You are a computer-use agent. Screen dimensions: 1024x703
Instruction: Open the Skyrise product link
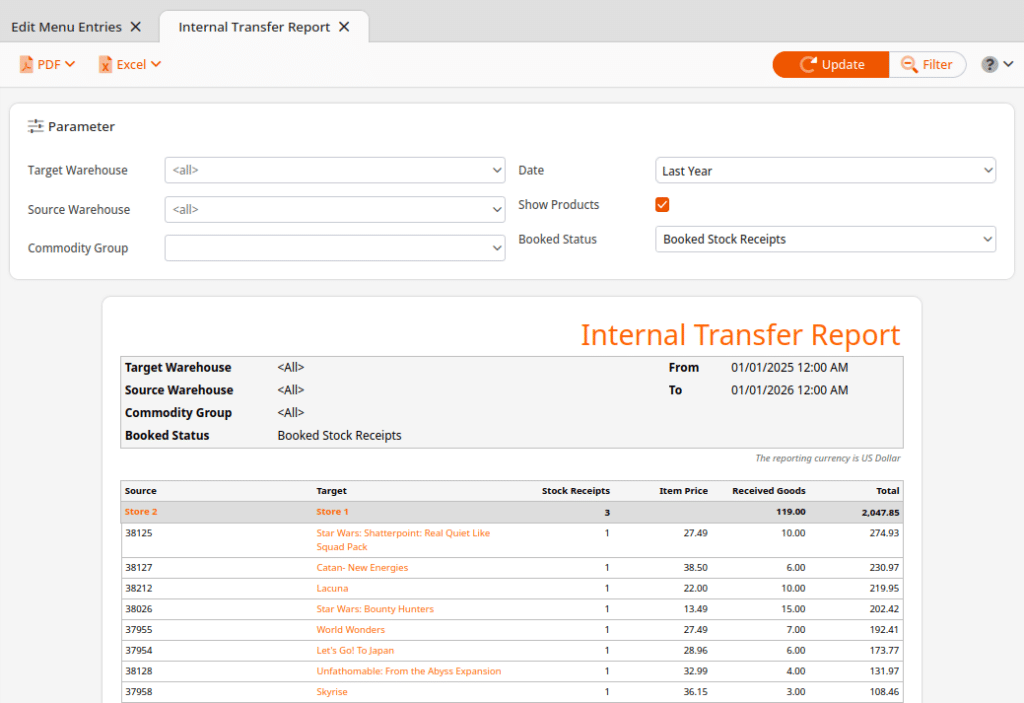[x=332, y=692]
